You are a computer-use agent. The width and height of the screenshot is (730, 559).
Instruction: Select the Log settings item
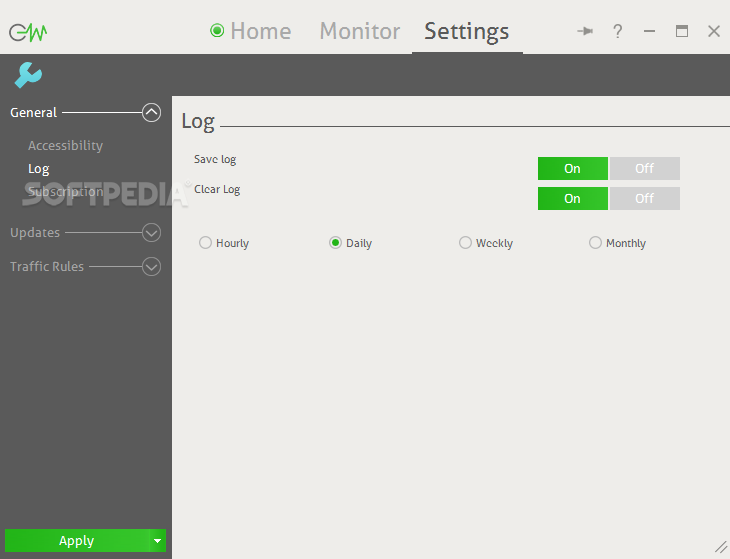(x=39, y=169)
